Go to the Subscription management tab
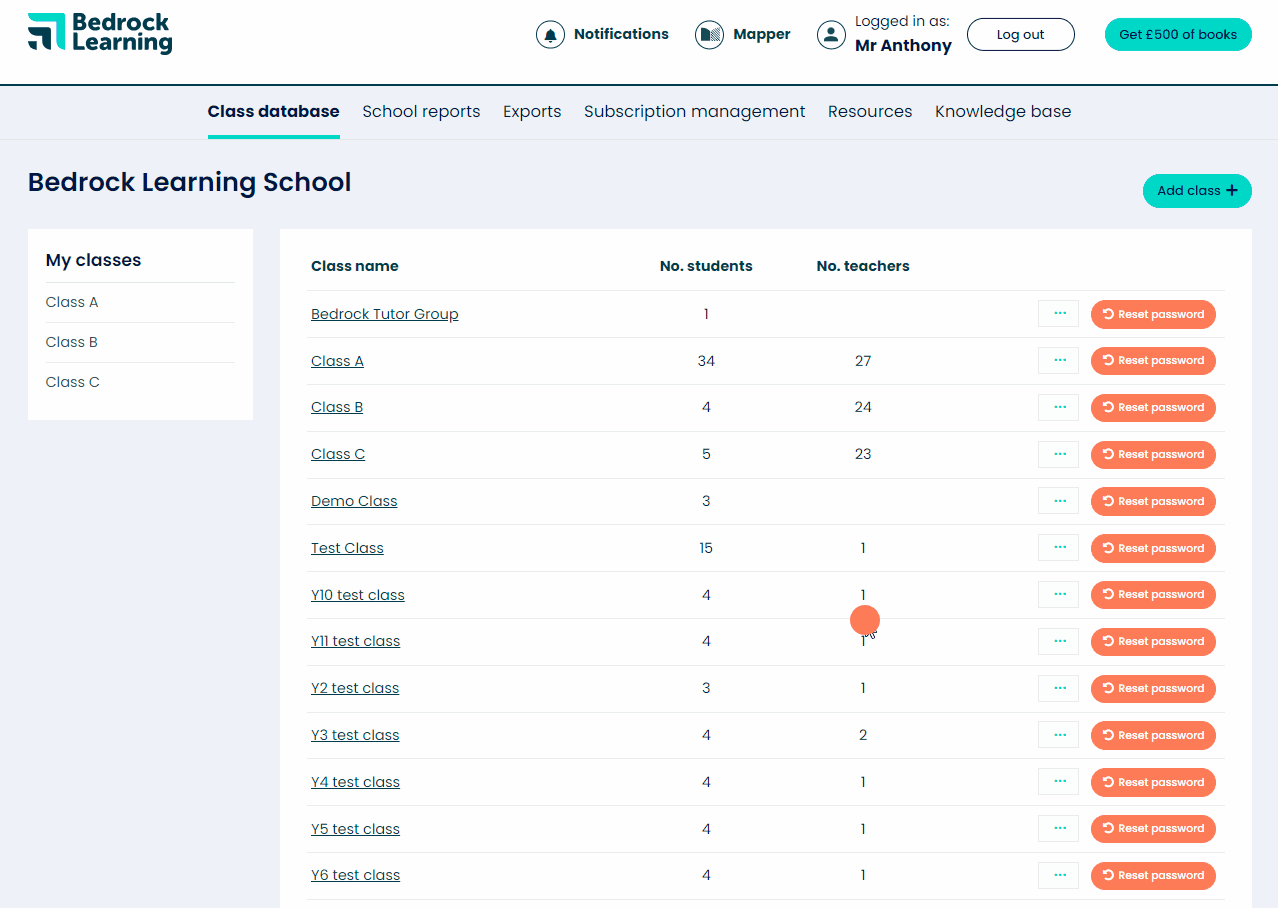Image resolution: width=1278 pixels, height=908 pixels. [x=694, y=112]
